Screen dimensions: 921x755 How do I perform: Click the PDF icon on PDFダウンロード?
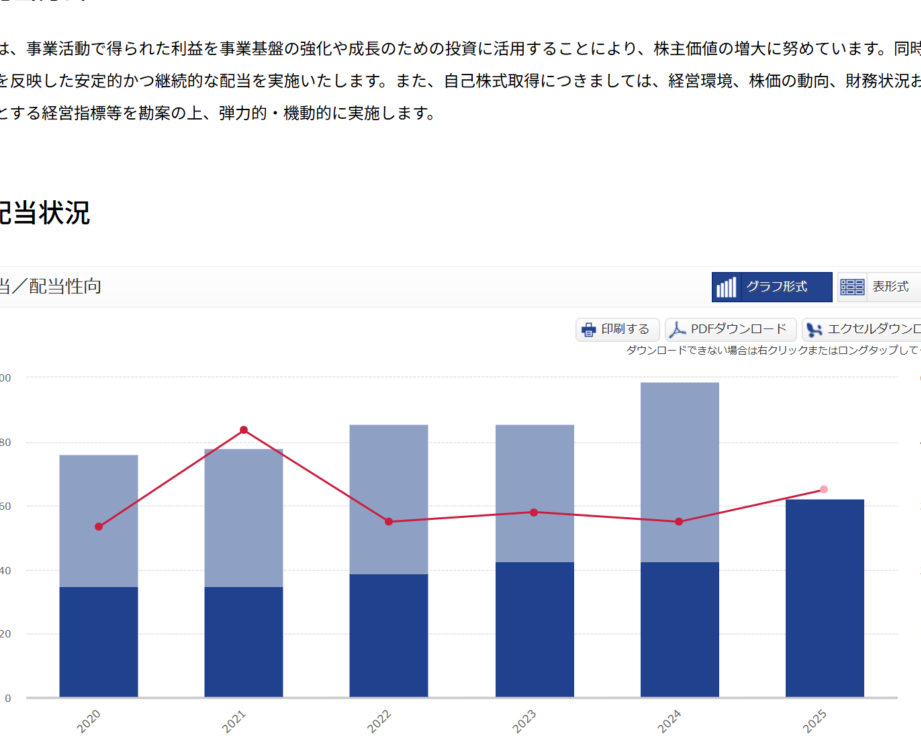tap(678, 330)
